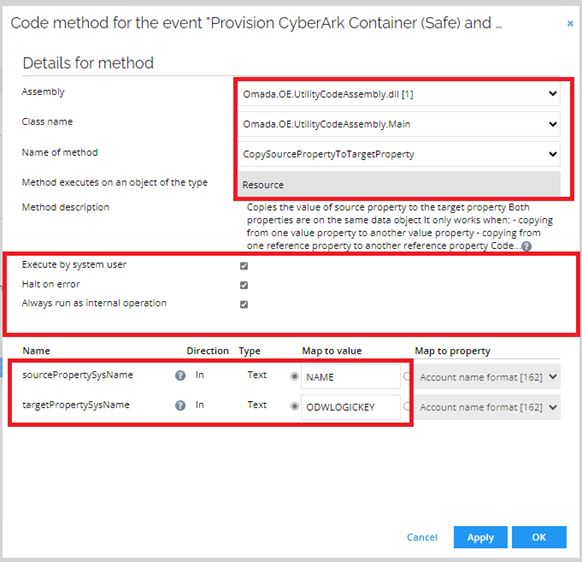Choose Map to property radio for targetPropertySysName
Viewport: 582px width, 562px height.
click(406, 406)
